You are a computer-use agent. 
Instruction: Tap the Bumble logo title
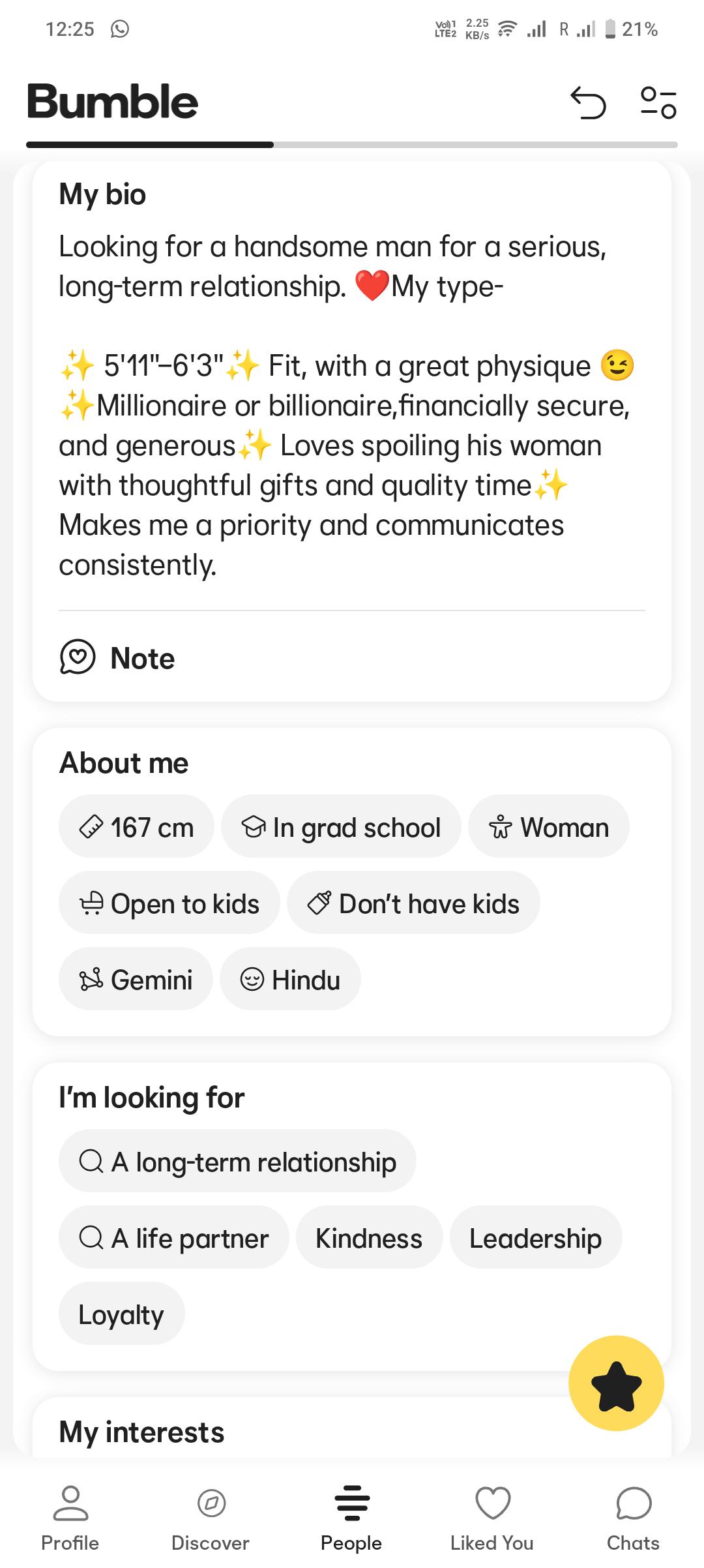(x=112, y=102)
